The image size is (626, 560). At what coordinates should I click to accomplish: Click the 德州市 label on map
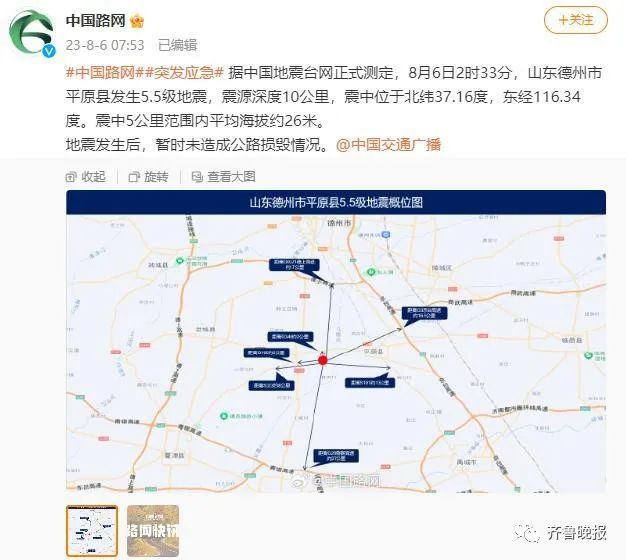(x=339, y=223)
